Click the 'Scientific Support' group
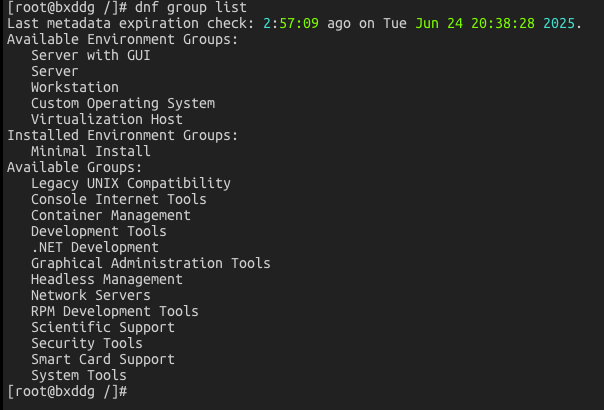 click(103, 327)
